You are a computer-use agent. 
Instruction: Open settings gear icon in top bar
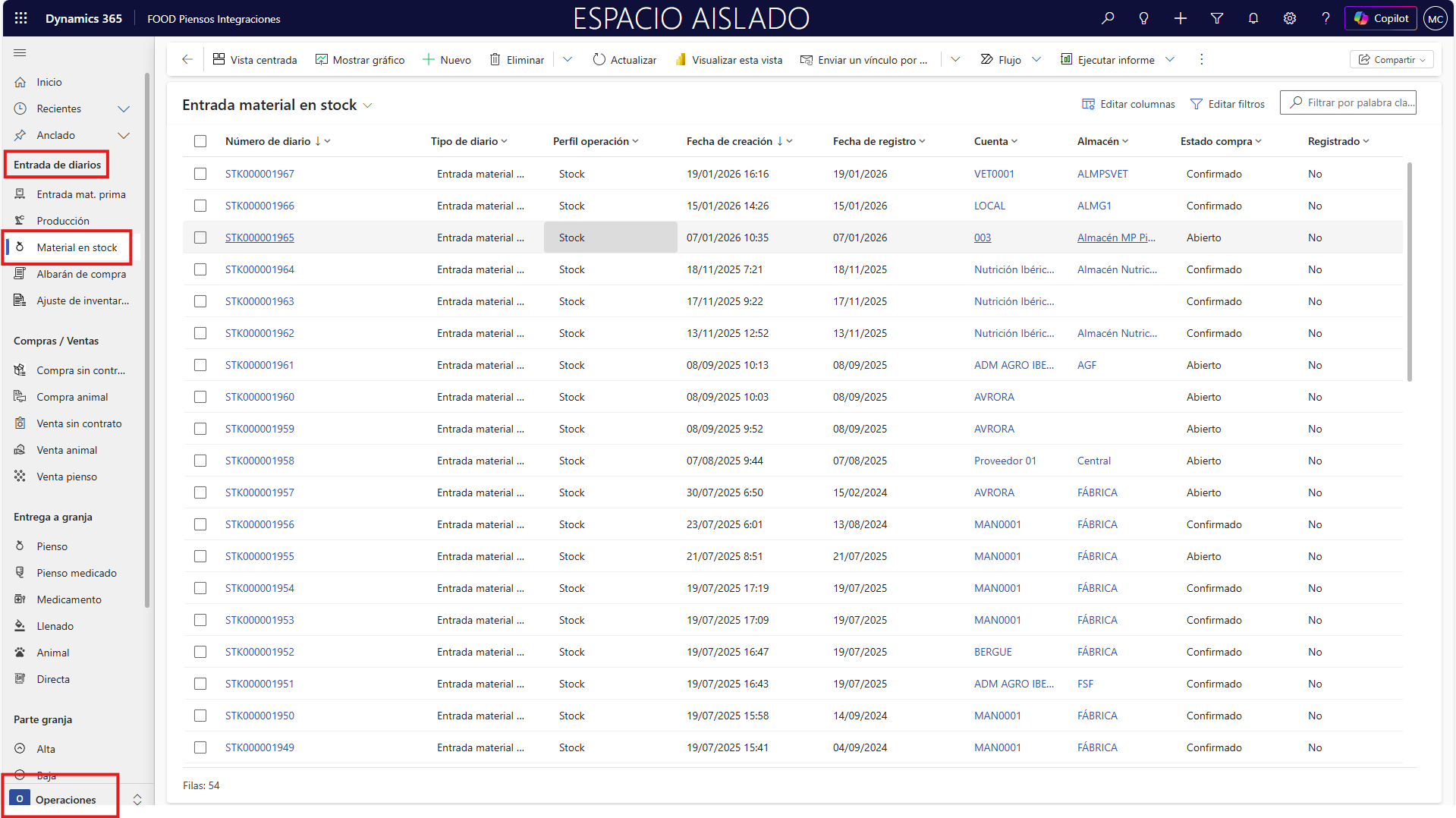[x=1290, y=18]
